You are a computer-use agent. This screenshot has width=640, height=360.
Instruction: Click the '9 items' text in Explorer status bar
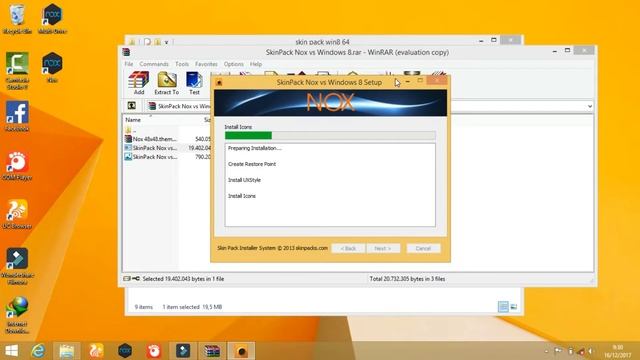click(x=144, y=307)
